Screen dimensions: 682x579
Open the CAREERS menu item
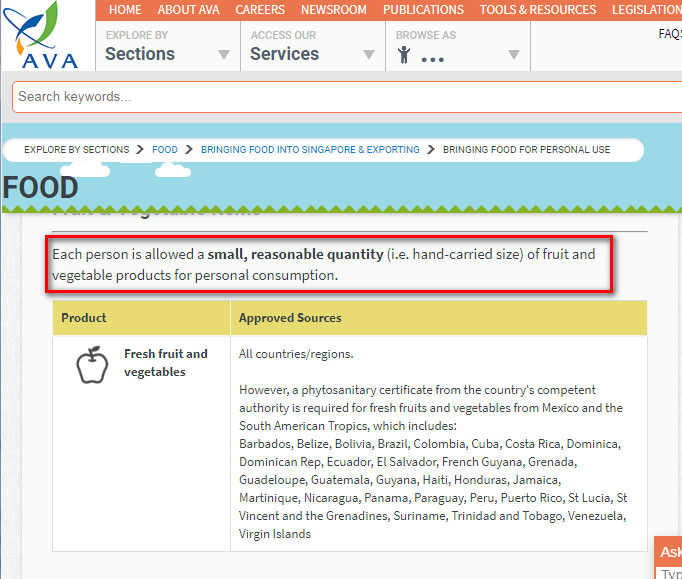click(x=260, y=10)
